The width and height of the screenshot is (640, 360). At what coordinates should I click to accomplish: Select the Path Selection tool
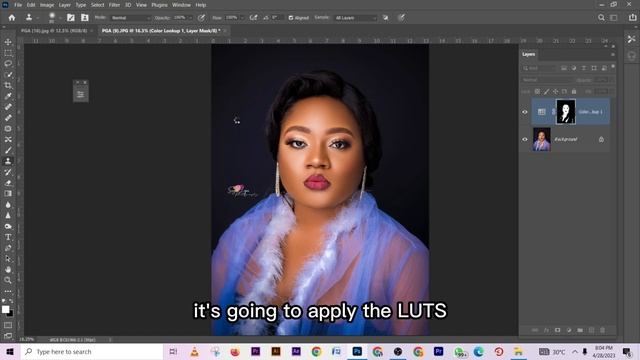8,258
